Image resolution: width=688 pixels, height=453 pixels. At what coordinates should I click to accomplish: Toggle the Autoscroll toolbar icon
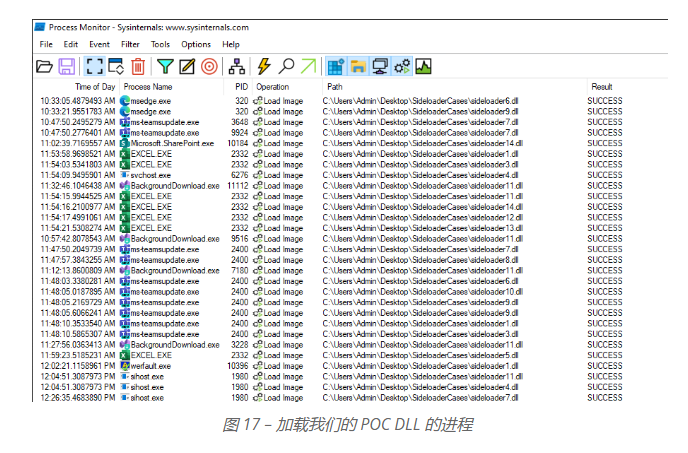116,67
